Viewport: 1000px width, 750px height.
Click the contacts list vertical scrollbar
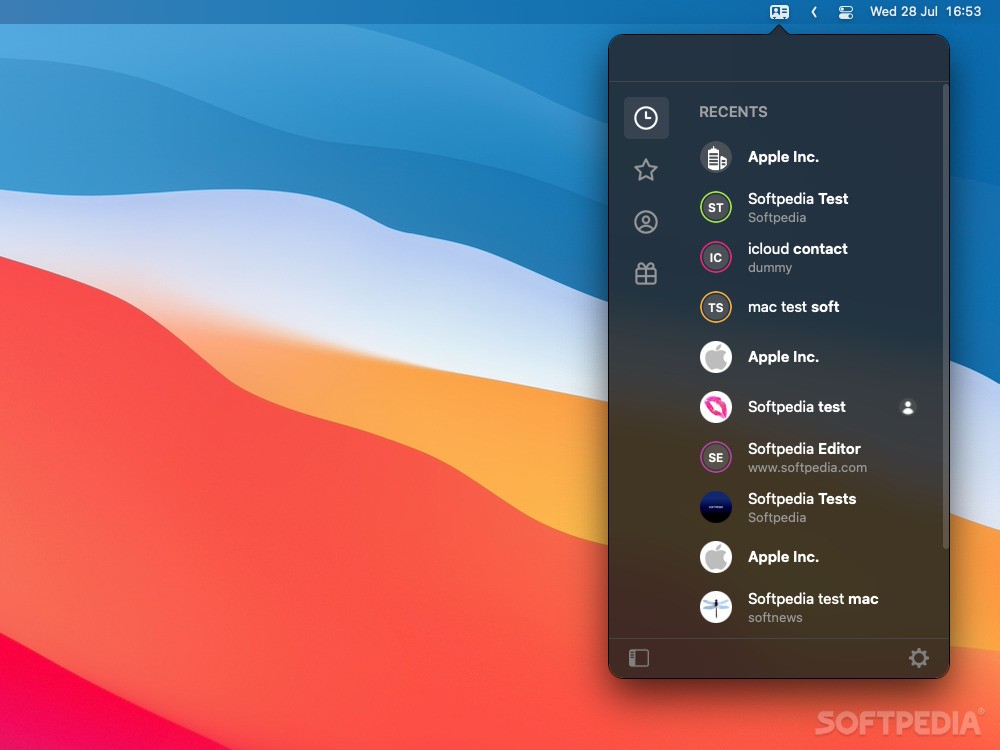pos(945,316)
